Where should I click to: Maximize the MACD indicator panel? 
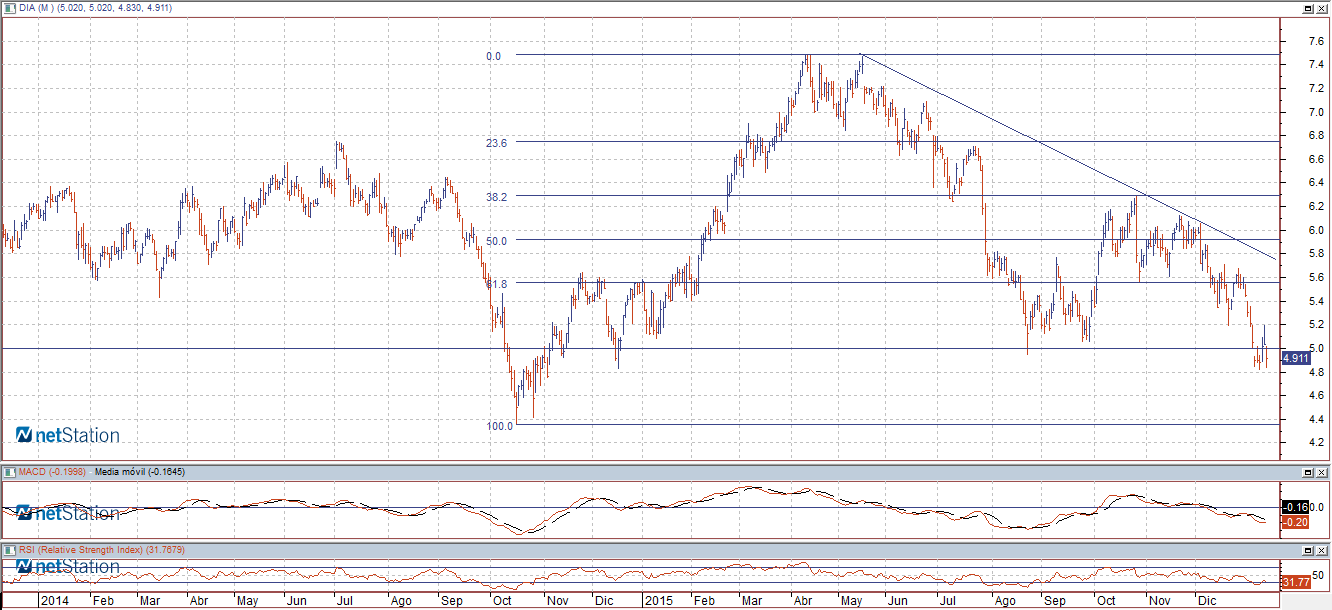(x=1308, y=471)
